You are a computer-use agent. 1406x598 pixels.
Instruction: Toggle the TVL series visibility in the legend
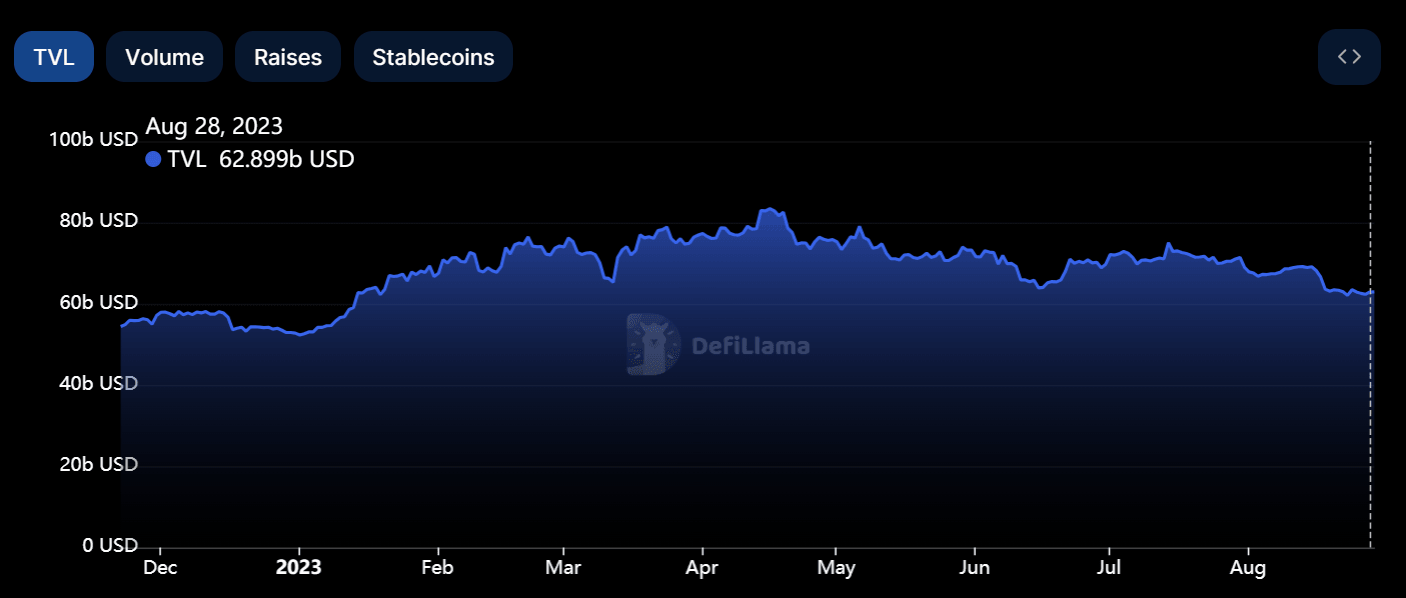tap(153, 159)
